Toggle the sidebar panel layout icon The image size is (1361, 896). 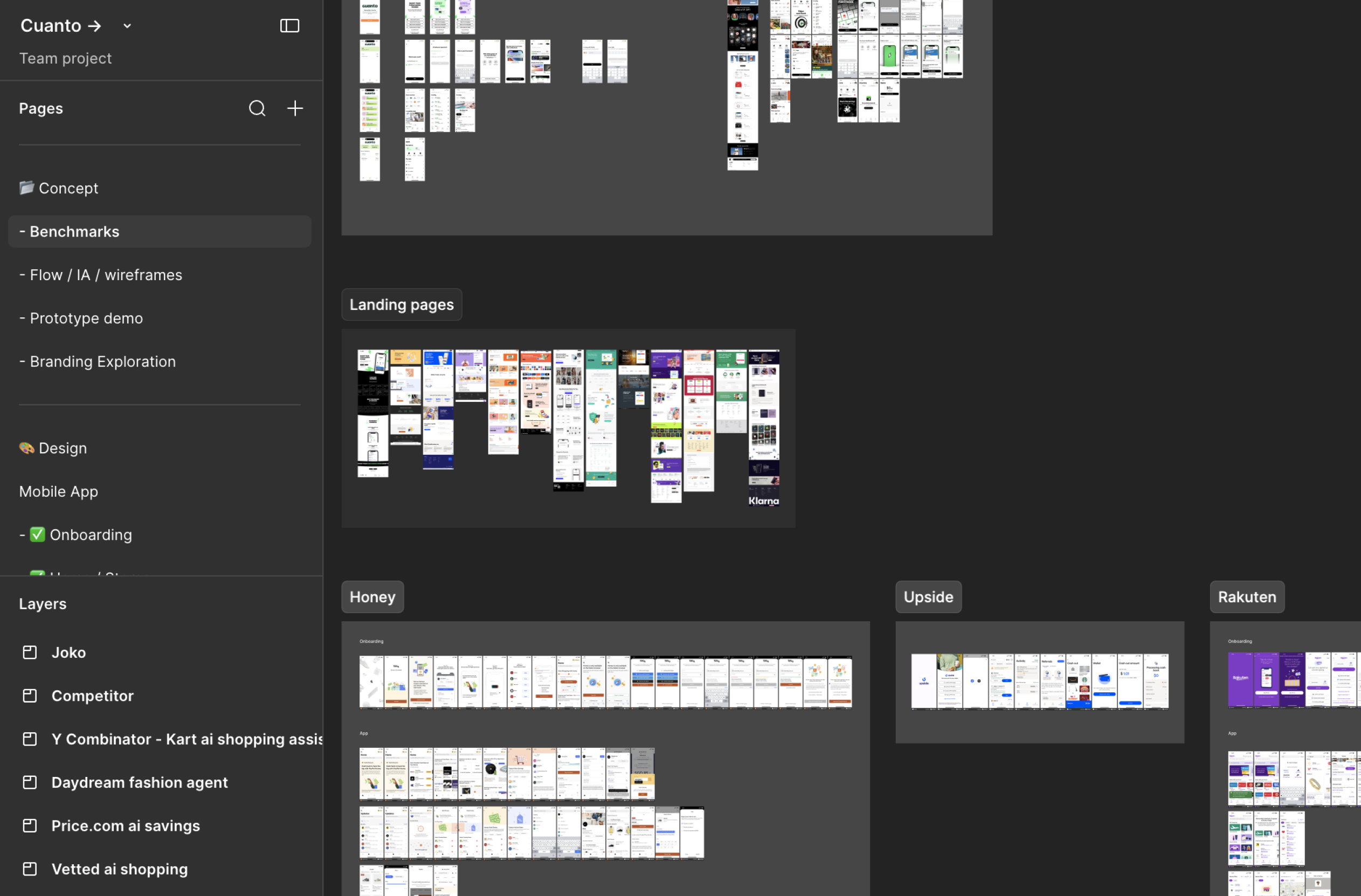coord(289,26)
